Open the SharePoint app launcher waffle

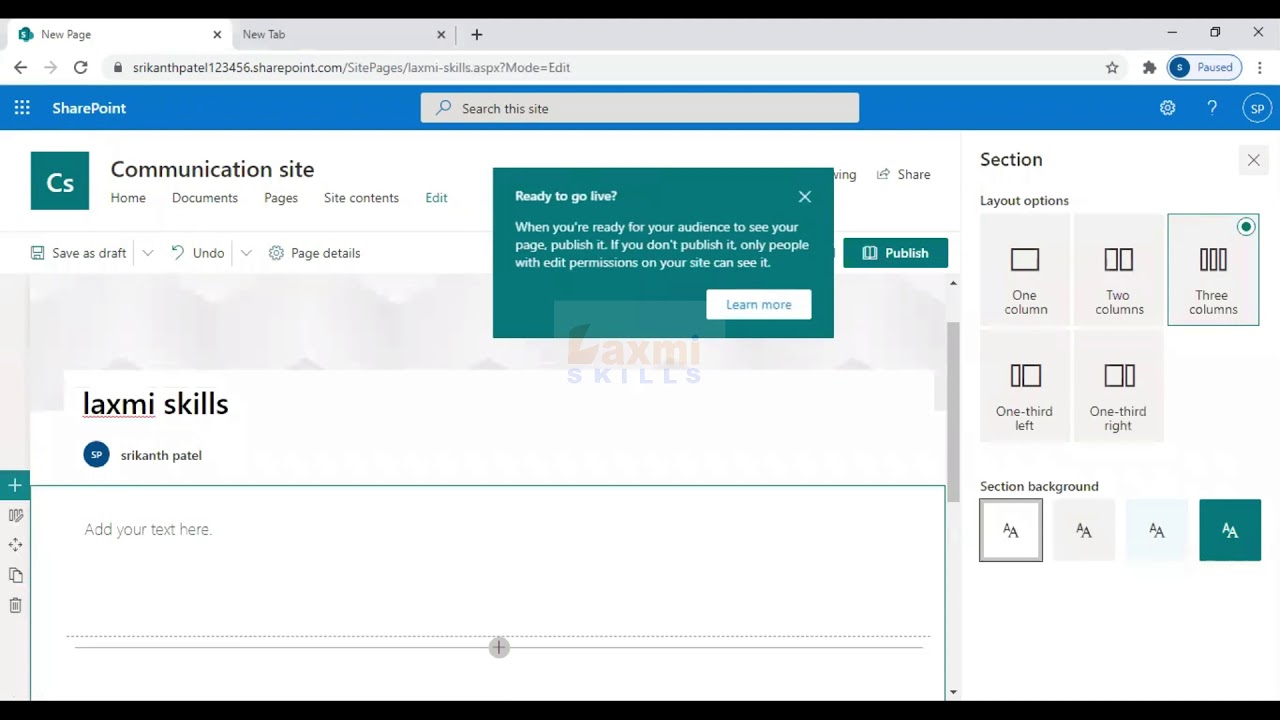22,108
